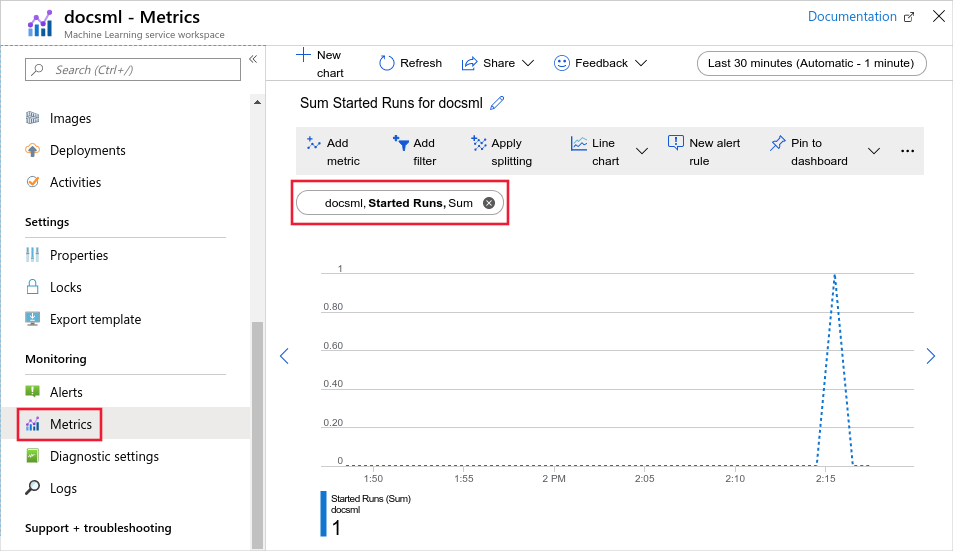
Task: Select Diagnostic settings in the sidebar
Action: click(104, 456)
